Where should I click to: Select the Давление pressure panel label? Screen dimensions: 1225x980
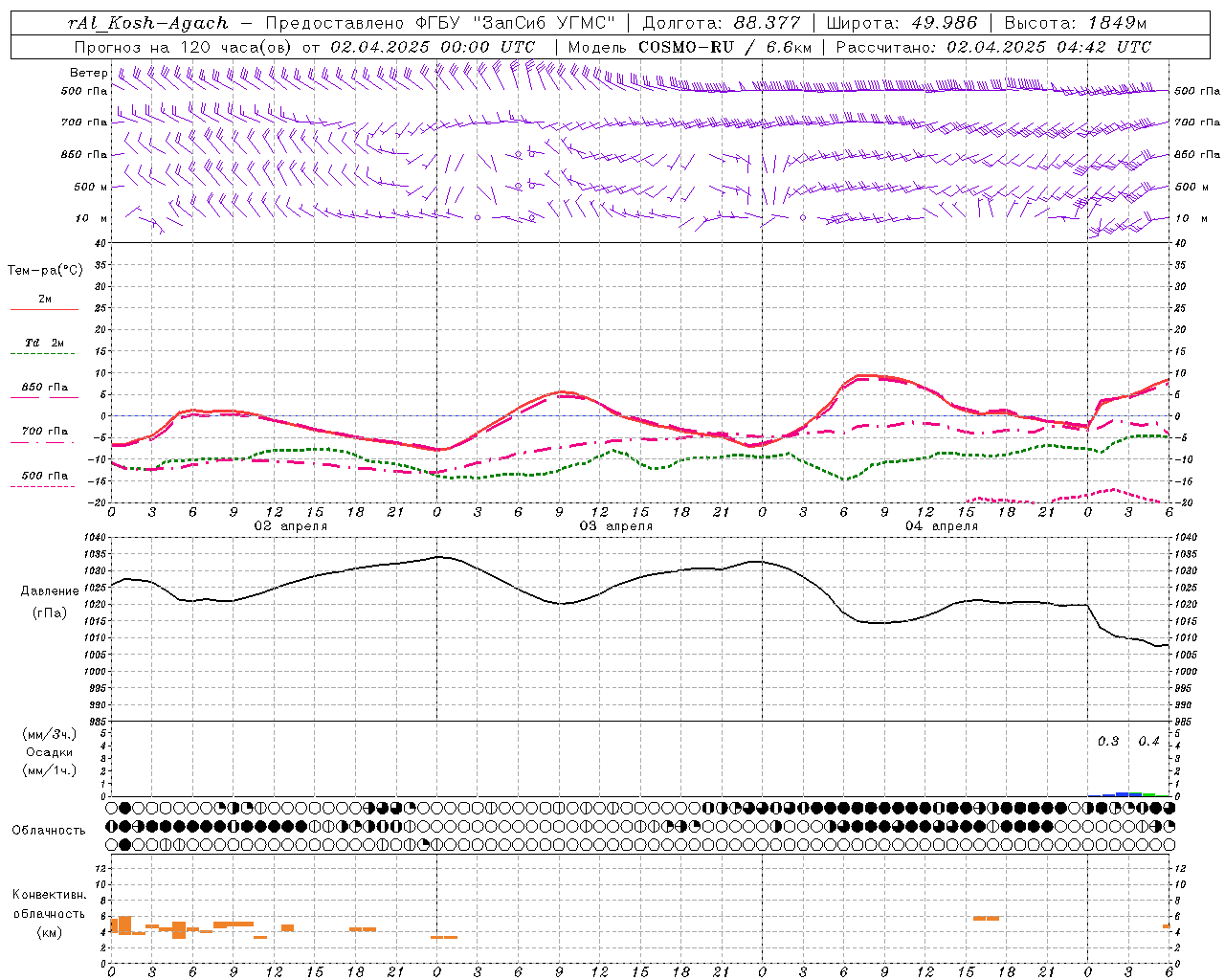tap(50, 591)
